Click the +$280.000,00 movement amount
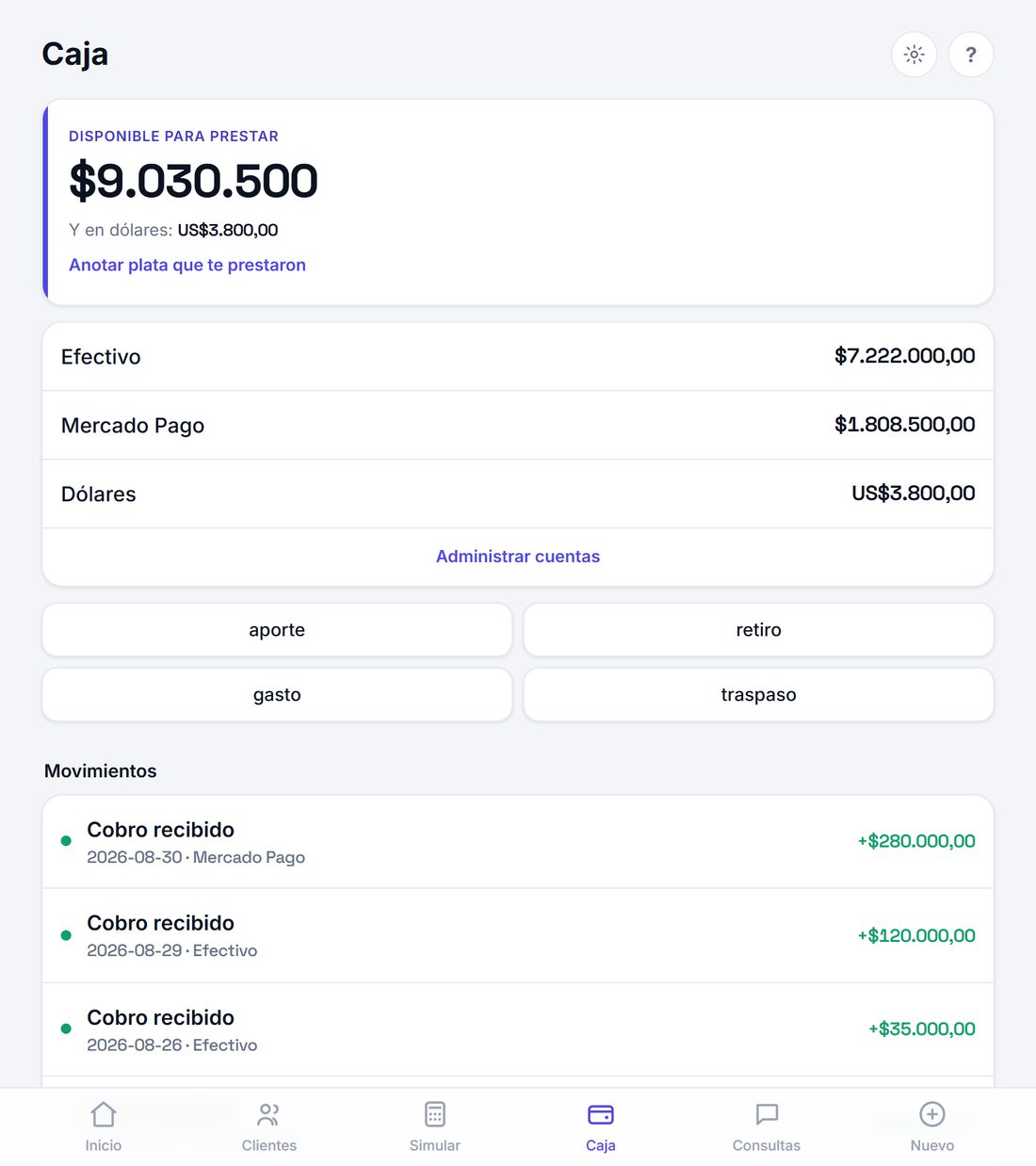This screenshot has height=1166, width=1036. coord(916,841)
